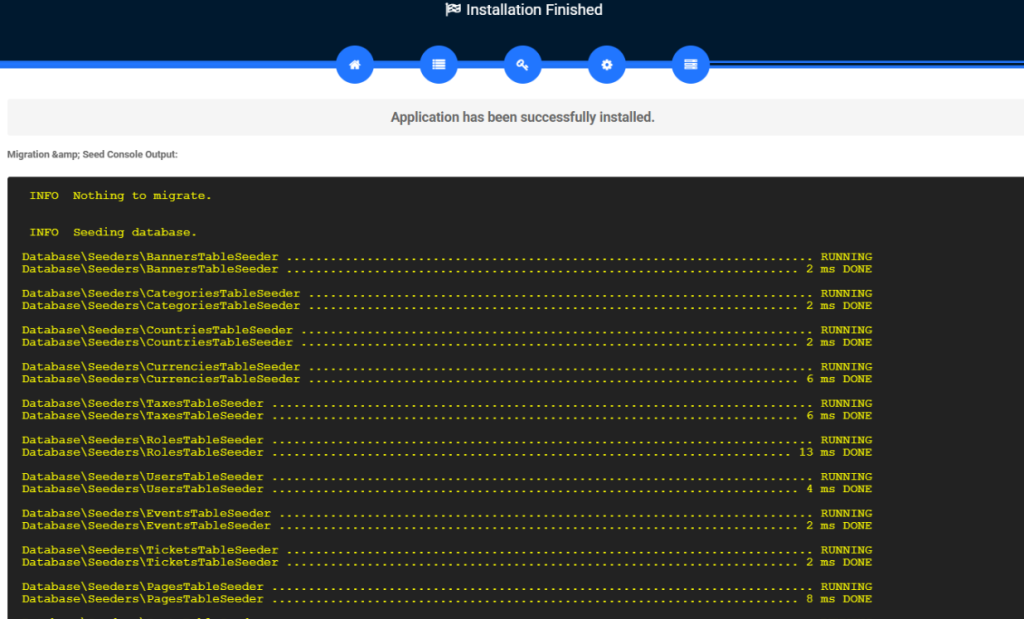Select the EventsTableSeeder 2 ms DONE line
Screen dimensions: 1024x619
click(446, 526)
